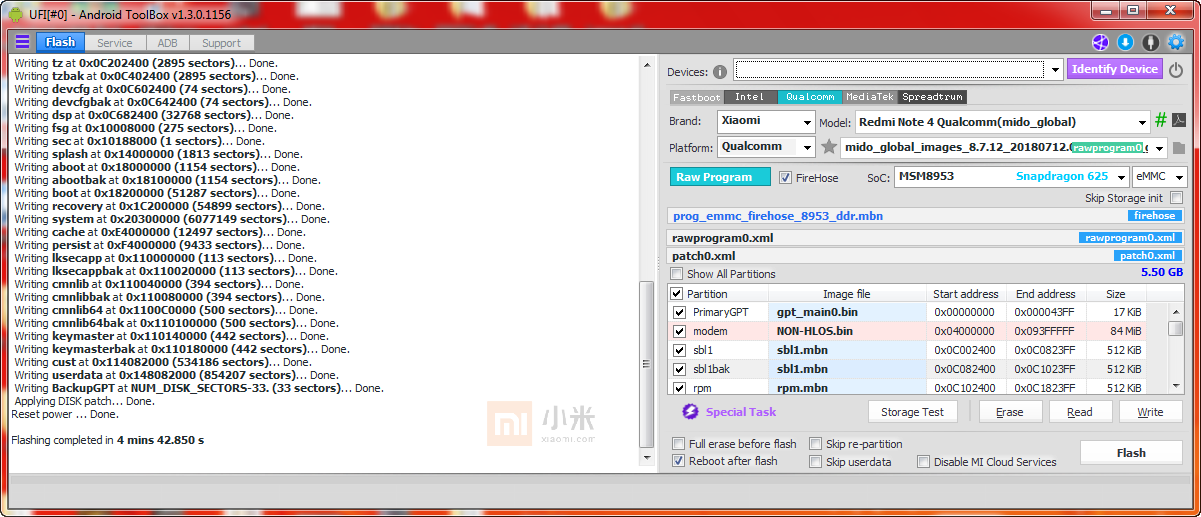Image resolution: width=1201 pixels, height=517 pixels.
Task: Select the Qualcomm chipset tab
Action: [809, 97]
